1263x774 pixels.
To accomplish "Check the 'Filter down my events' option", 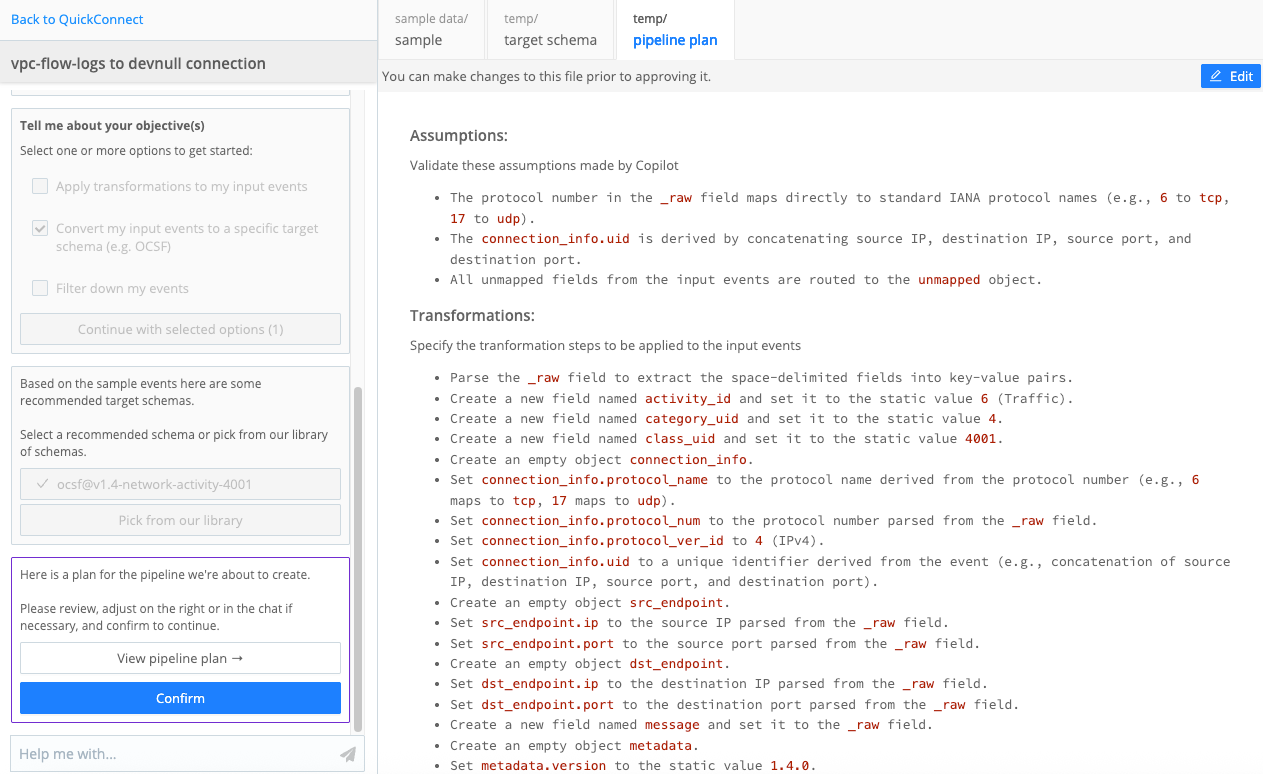I will point(40,288).
